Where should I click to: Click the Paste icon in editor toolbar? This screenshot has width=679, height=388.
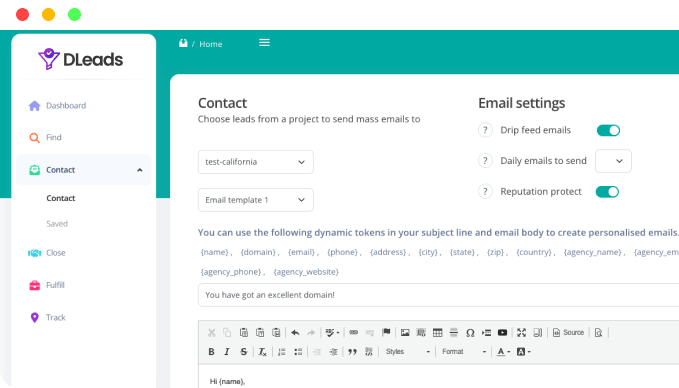coord(244,333)
